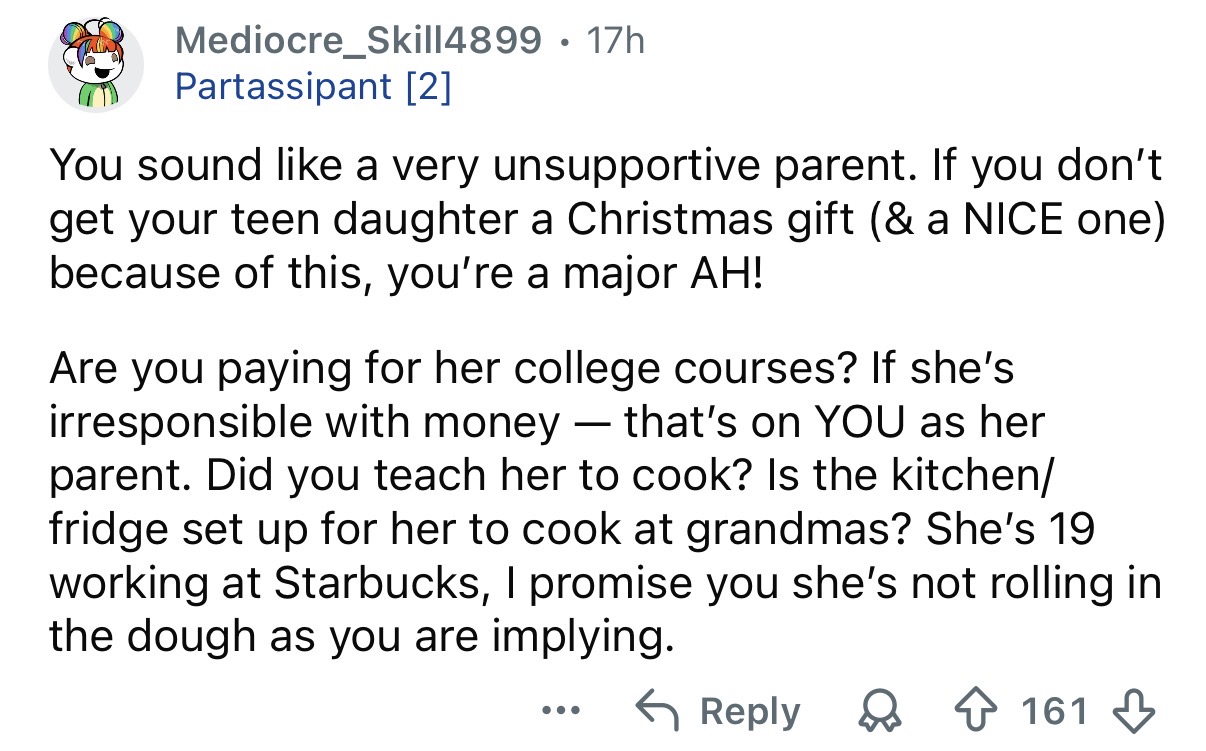Click the 17h comment timestamp

click(617, 42)
